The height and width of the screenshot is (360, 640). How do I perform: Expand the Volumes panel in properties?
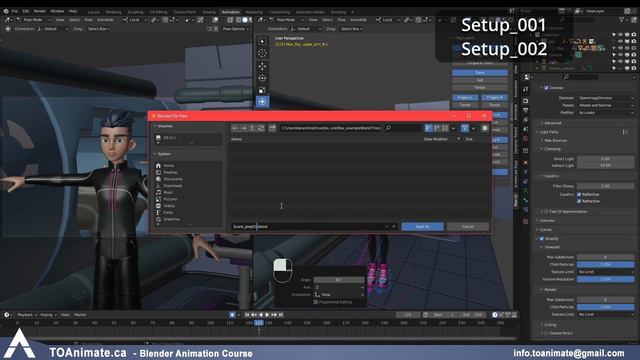tap(547, 220)
